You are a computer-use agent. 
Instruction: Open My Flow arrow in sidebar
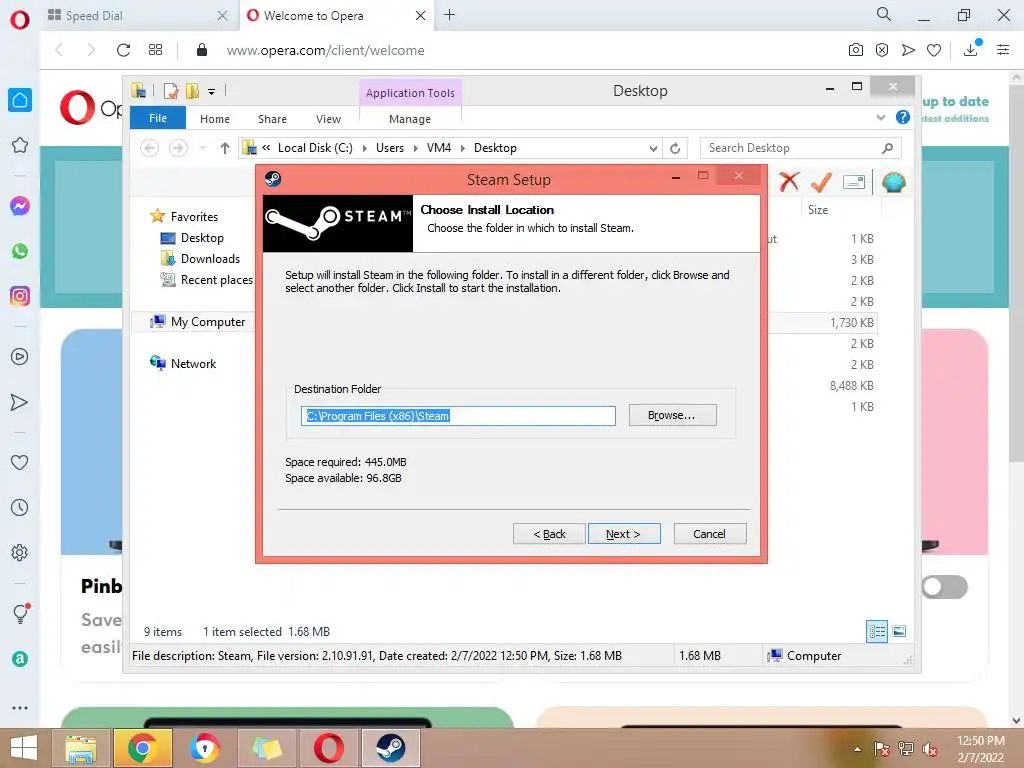[x=20, y=402]
